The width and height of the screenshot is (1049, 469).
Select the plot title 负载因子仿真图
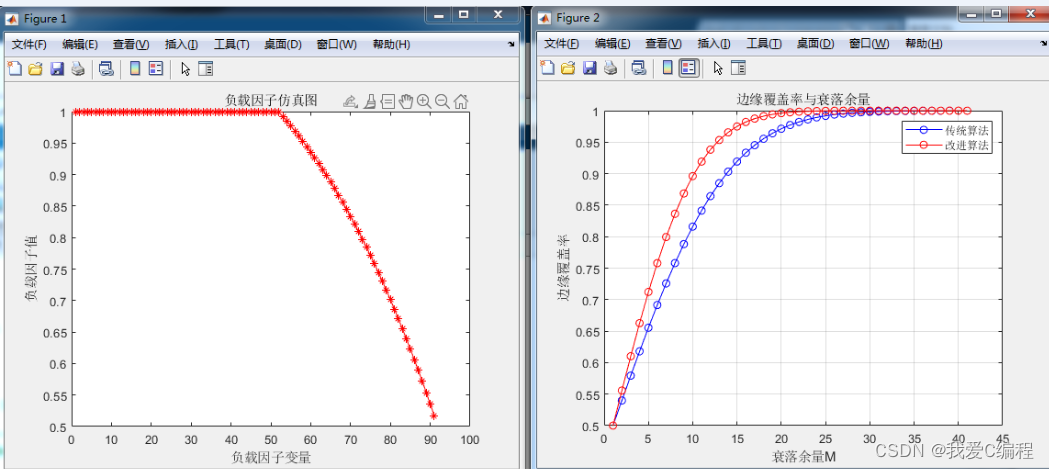click(271, 101)
